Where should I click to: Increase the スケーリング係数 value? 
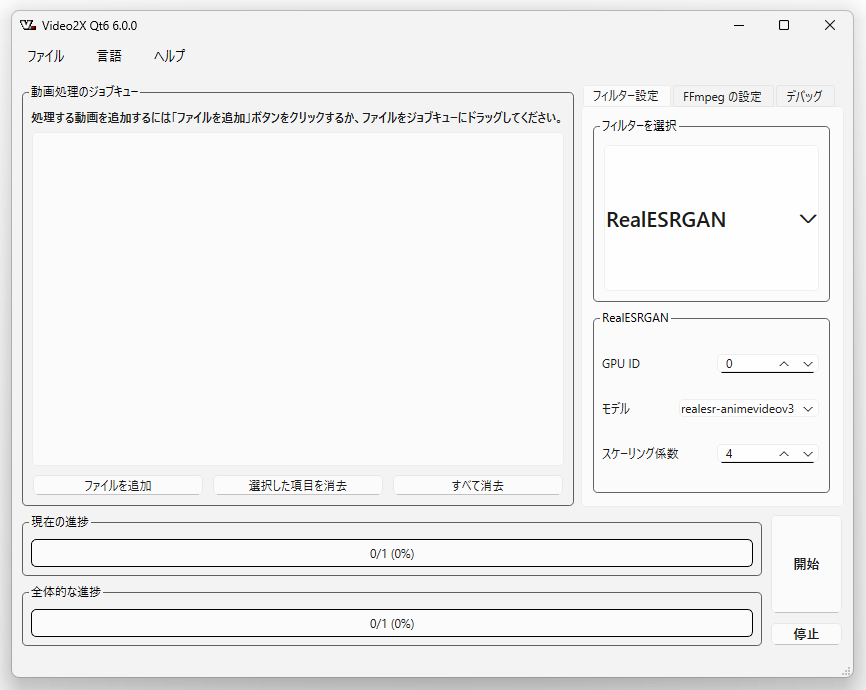[784, 454]
